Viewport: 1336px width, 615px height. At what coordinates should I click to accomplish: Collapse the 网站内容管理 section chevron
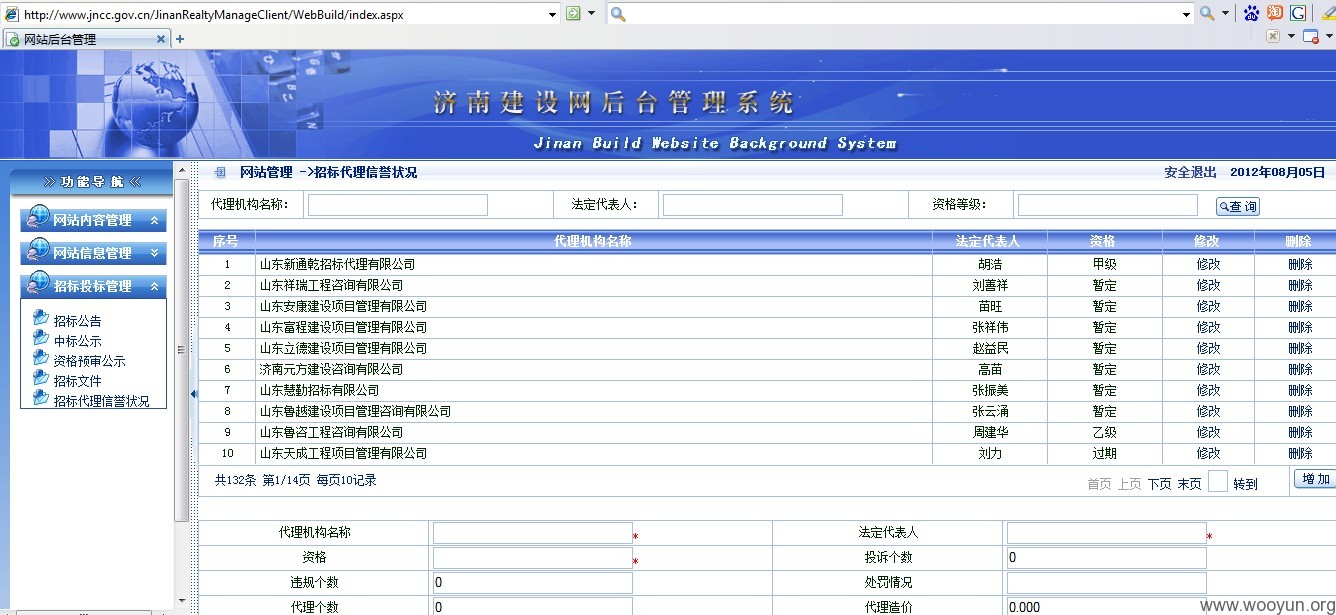[x=154, y=220]
